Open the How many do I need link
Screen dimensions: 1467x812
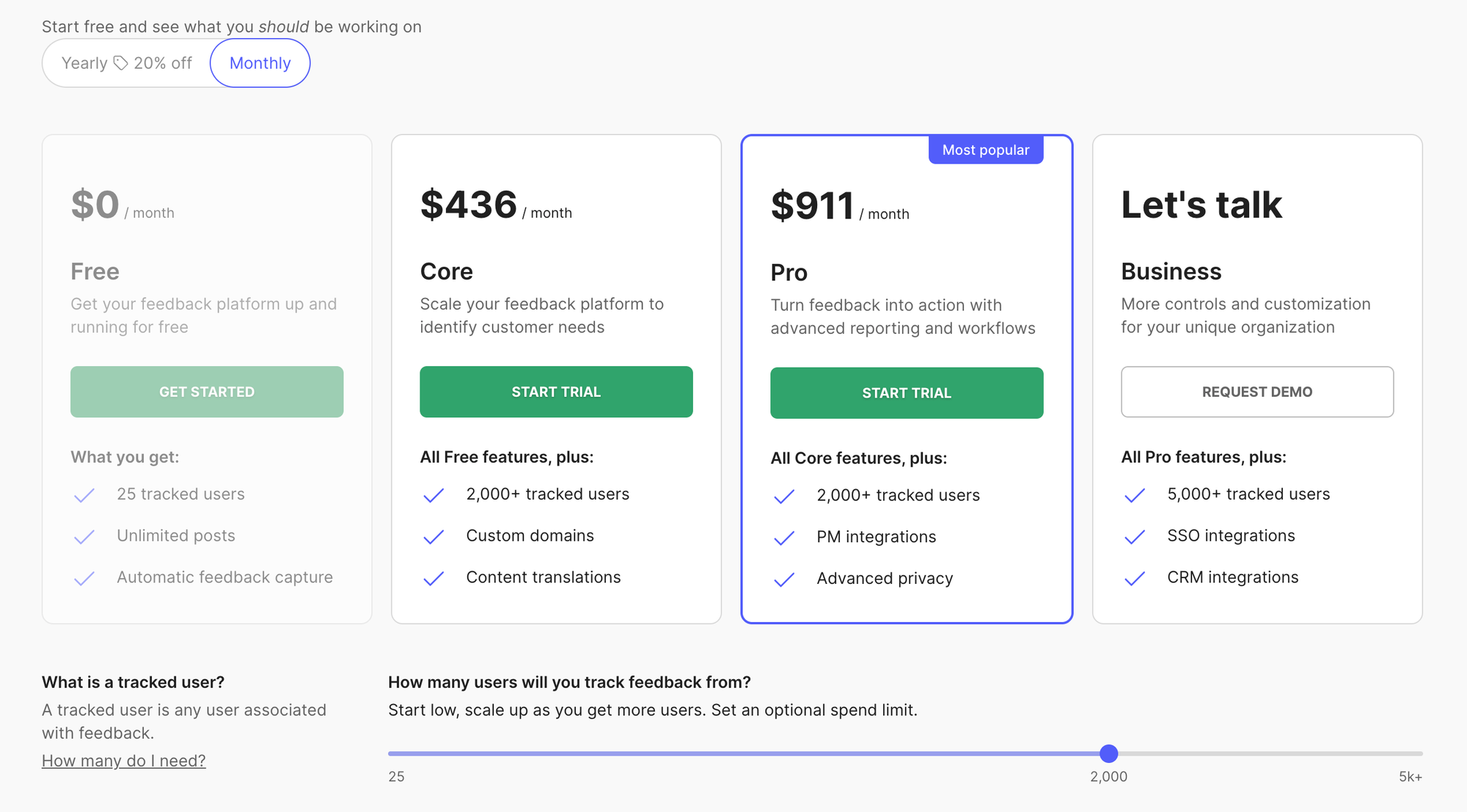coord(123,761)
